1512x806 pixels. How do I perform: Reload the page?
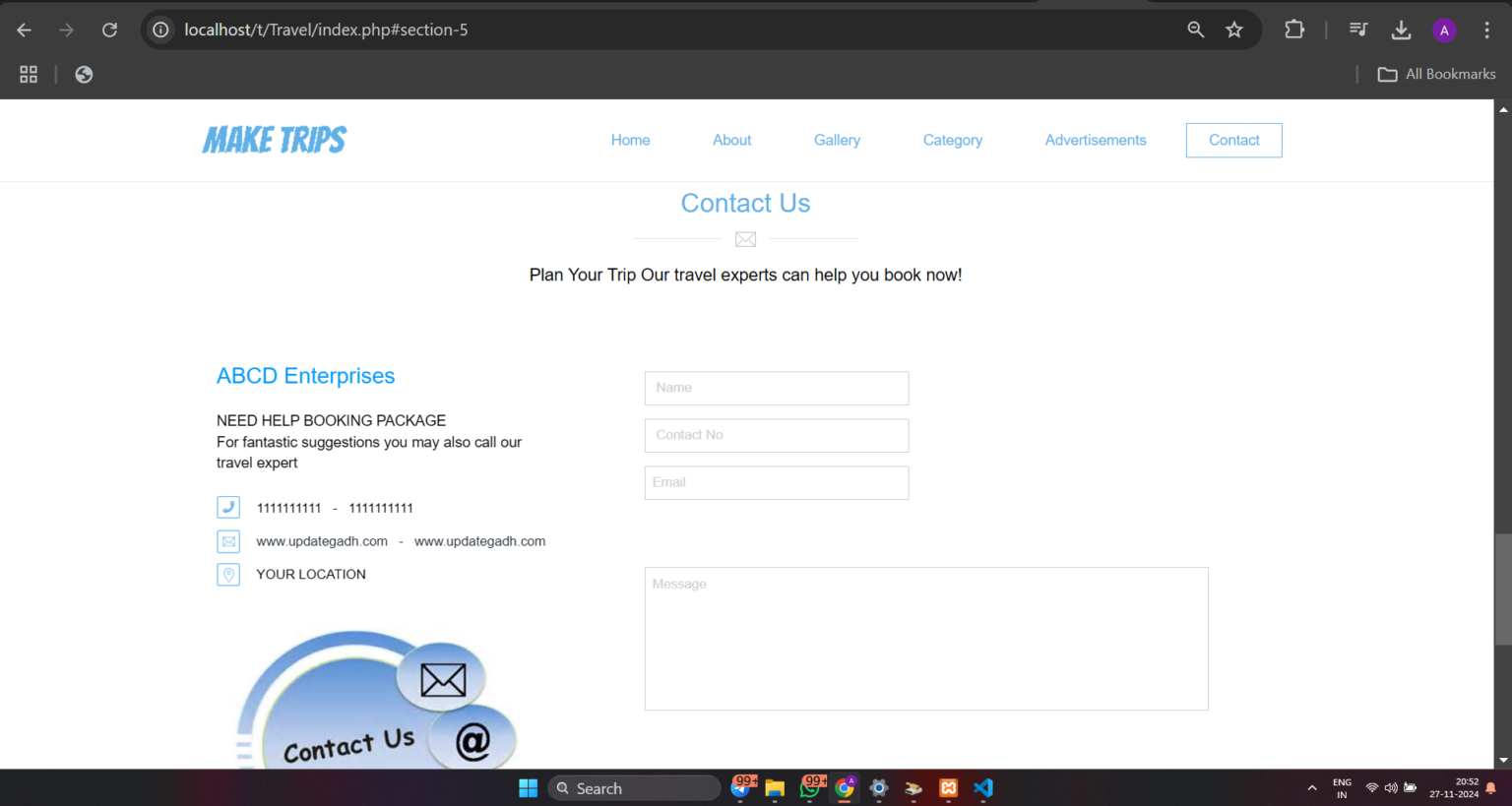tap(109, 30)
